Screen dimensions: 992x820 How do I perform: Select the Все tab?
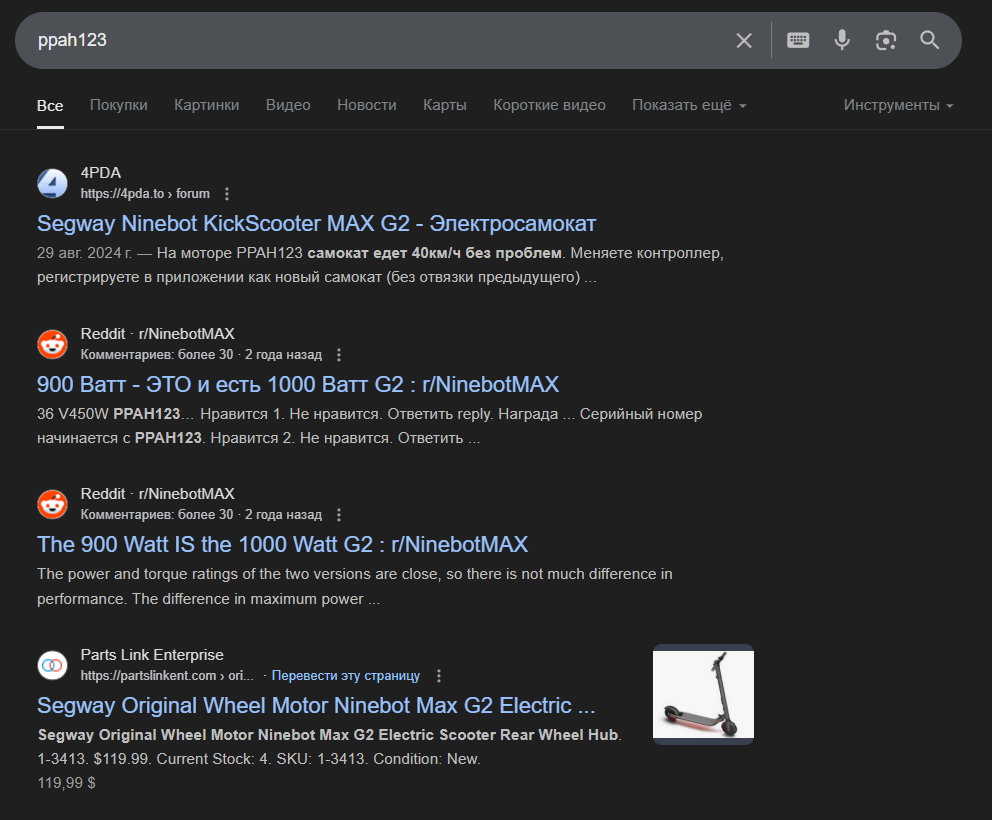coord(50,106)
